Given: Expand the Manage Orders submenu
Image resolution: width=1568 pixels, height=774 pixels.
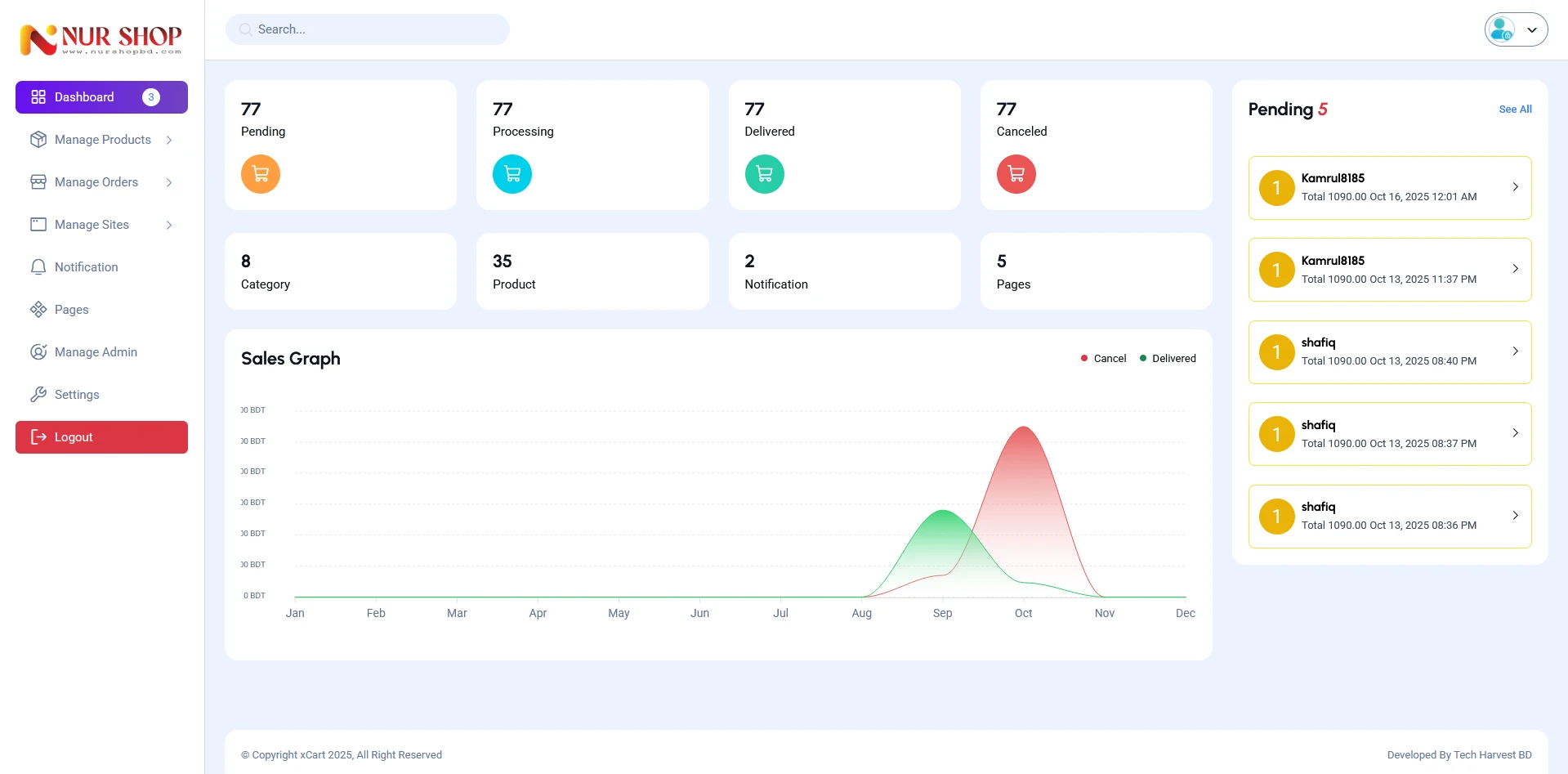Looking at the screenshot, I should point(101,182).
